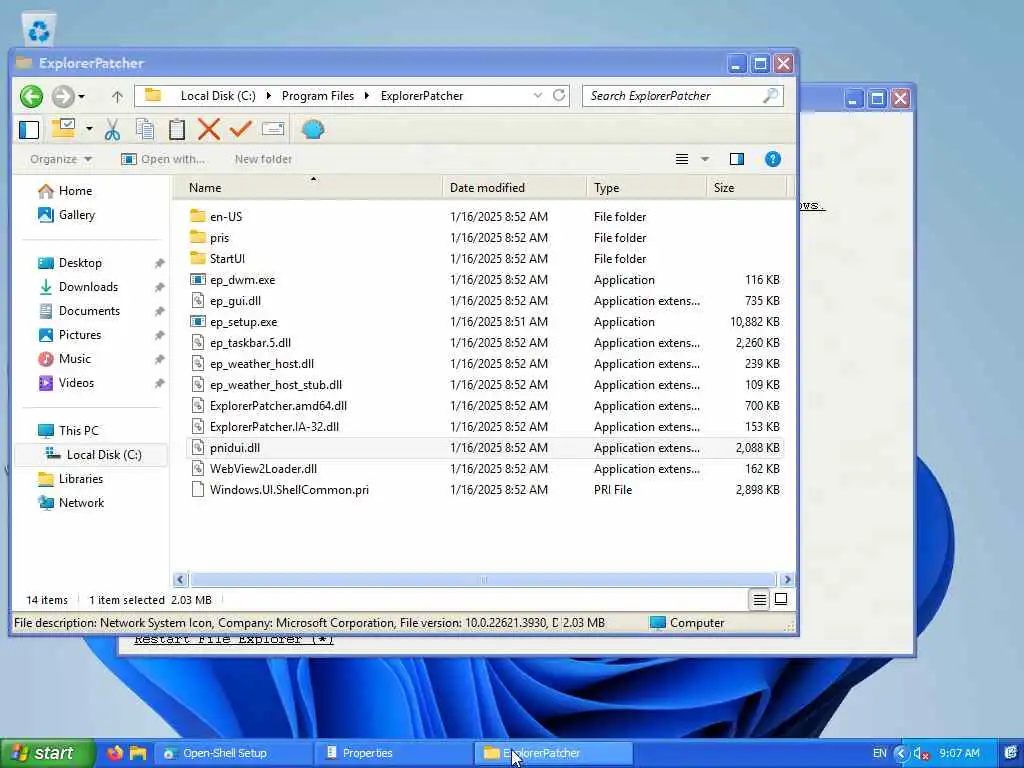Expand the address bar history dropdown

click(537, 95)
